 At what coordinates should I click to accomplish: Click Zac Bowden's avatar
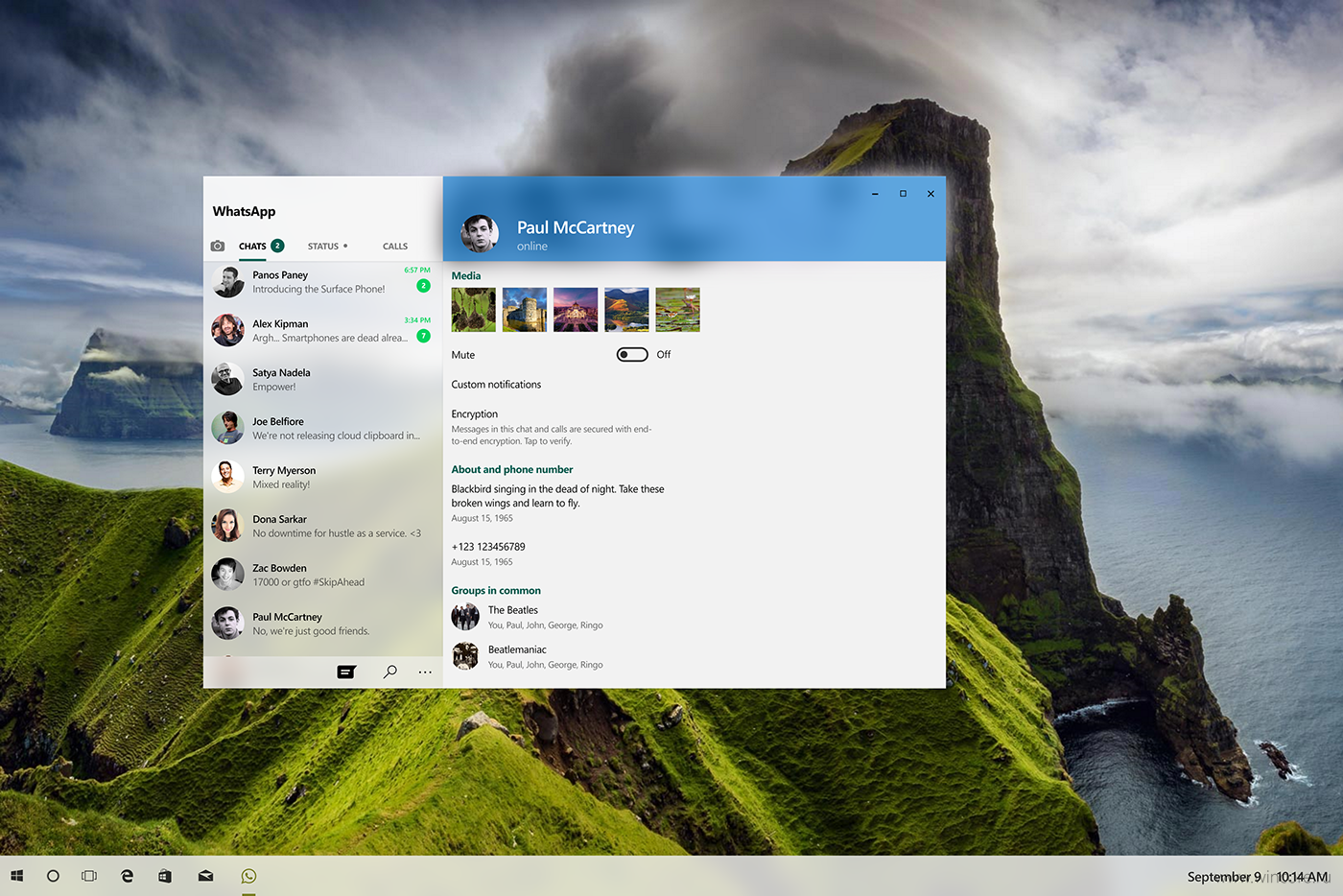coord(227,576)
